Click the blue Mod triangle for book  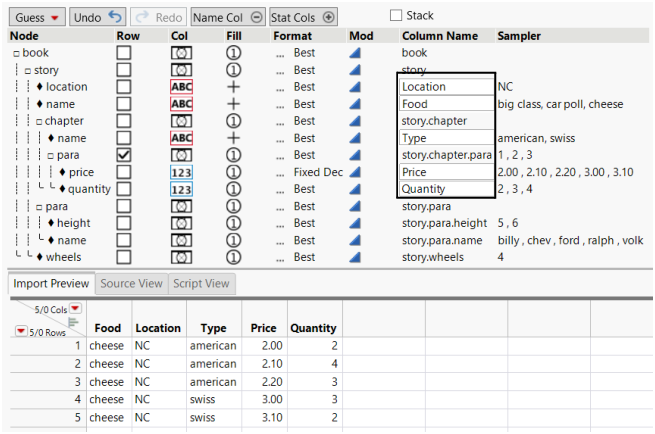coord(355,53)
